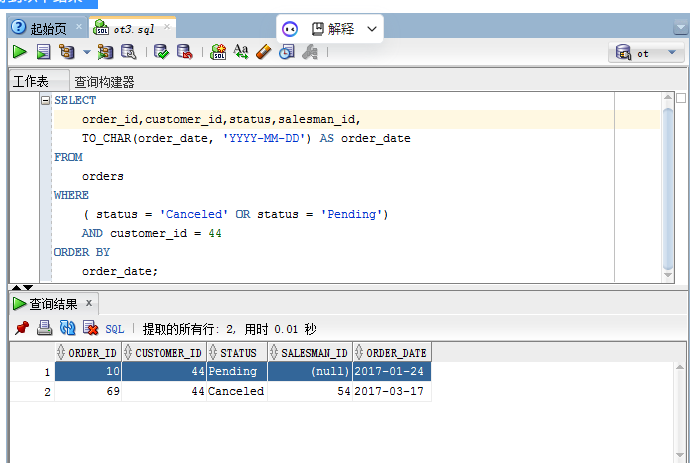Print the query results with printer icon
The image size is (693, 463).
click(44, 328)
